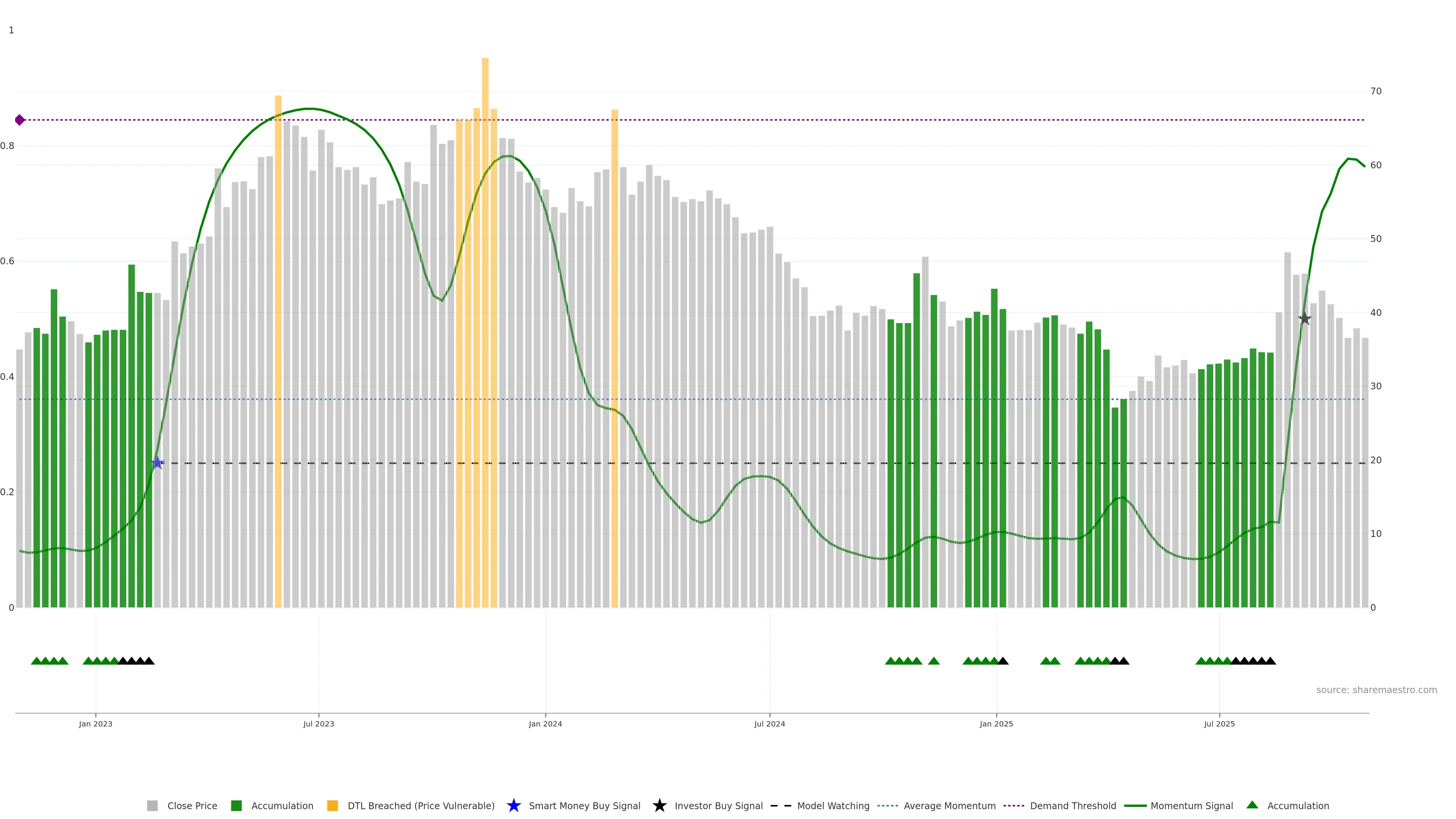Click the orange DTL Breached swatch in legend

pos(333,806)
